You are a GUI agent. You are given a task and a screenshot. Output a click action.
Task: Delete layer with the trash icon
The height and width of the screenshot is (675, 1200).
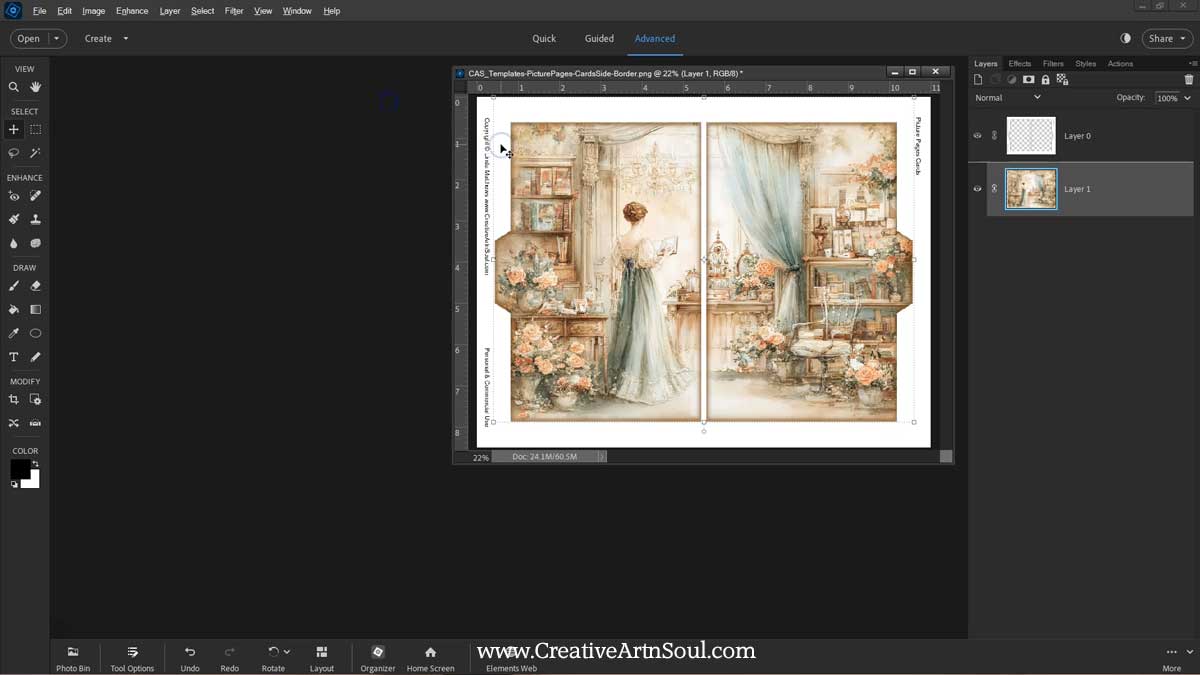point(1188,80)
